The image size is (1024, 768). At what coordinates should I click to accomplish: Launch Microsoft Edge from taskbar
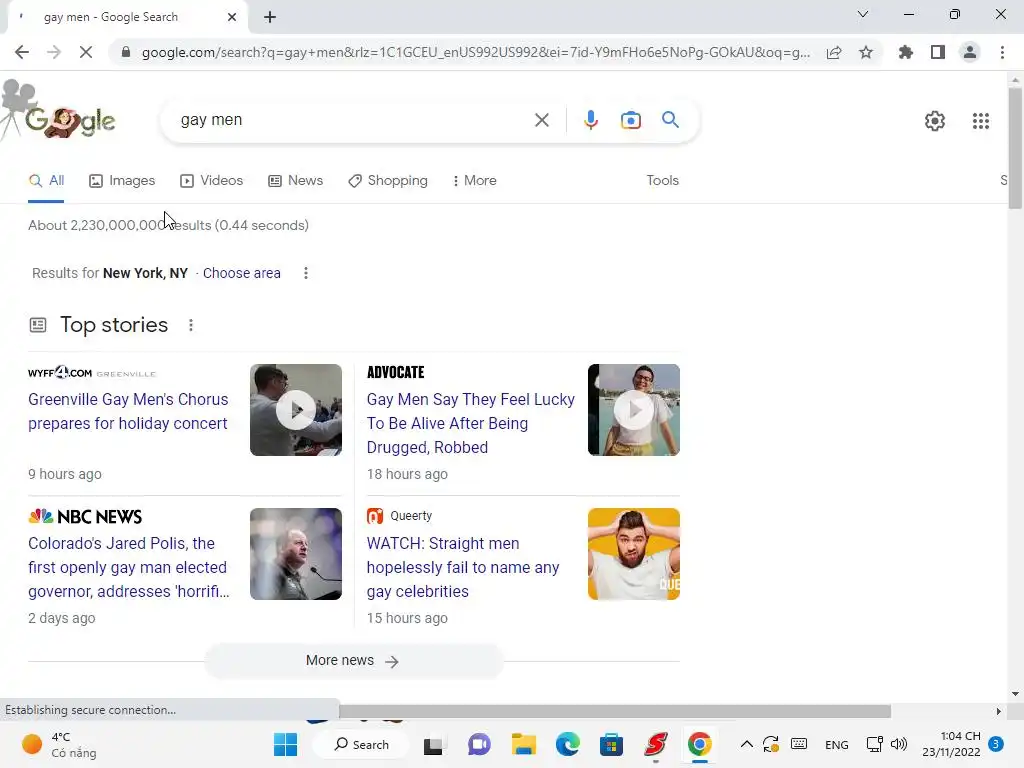point(568,744)
